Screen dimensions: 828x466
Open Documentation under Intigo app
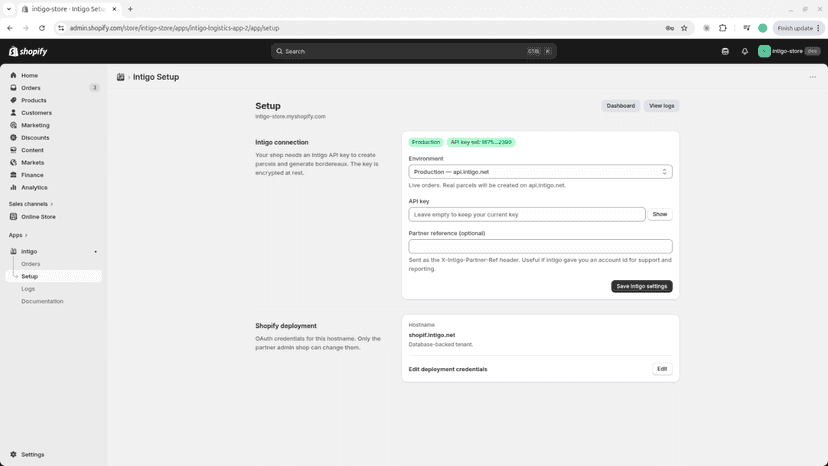[42, 301]
